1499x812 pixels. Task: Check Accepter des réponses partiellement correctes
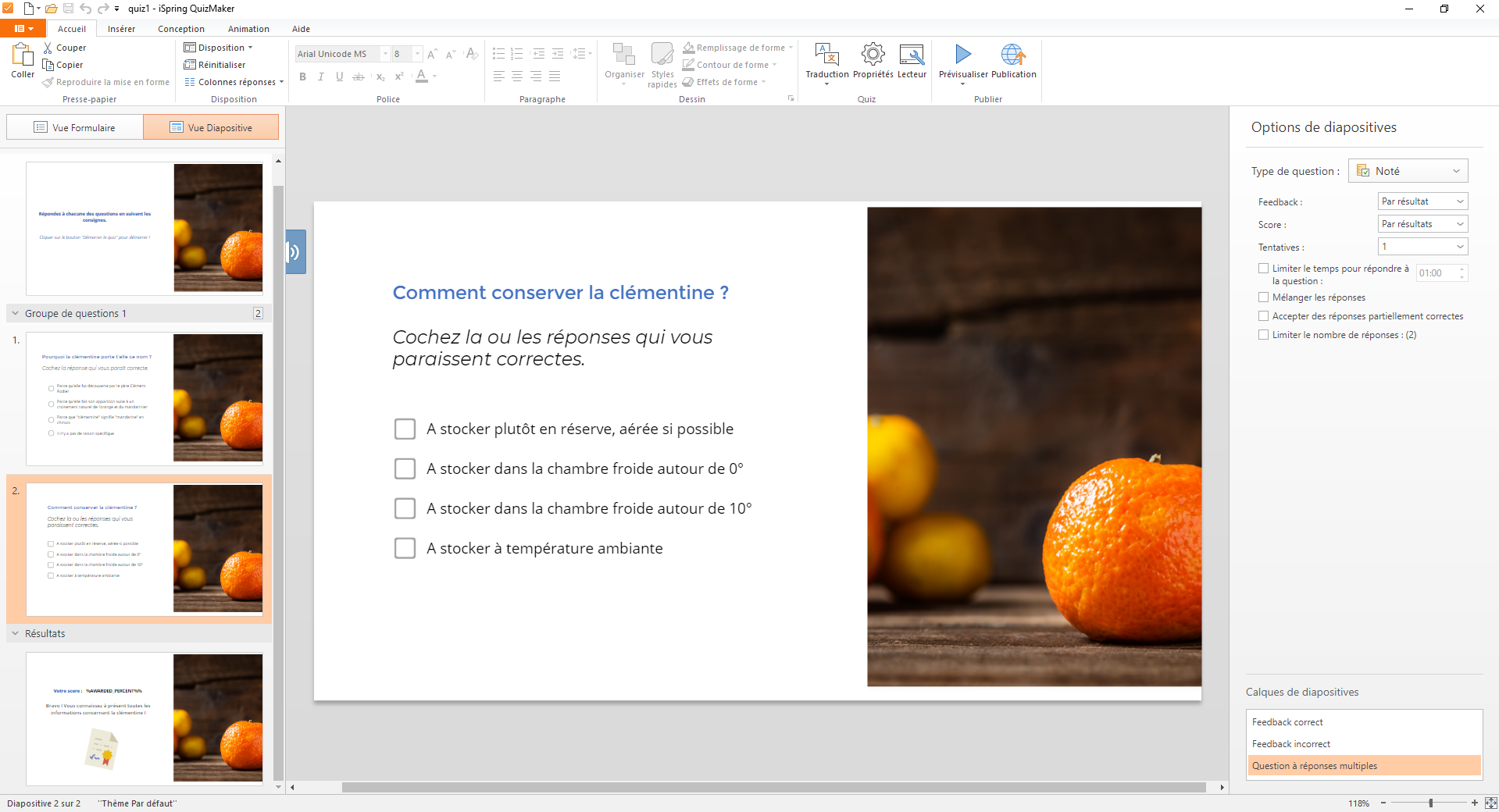pyautogui.click(x=1263, y=316)
